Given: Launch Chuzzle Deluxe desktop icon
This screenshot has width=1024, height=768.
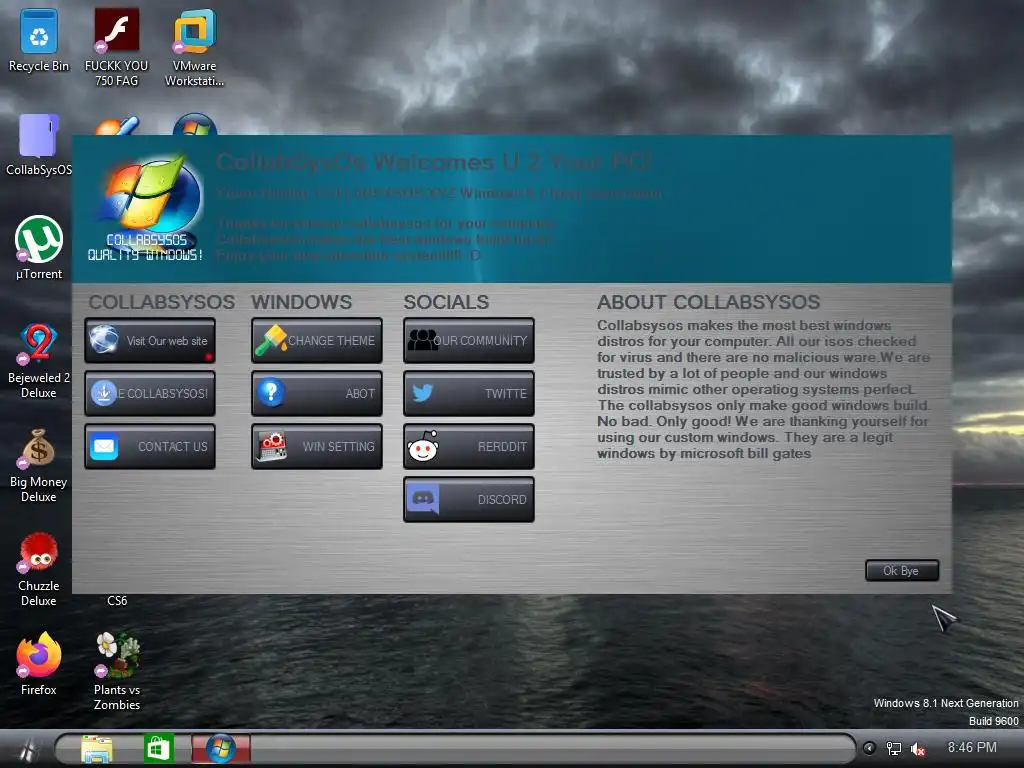Looking at the screenshot, I should [x=39, y=569].
